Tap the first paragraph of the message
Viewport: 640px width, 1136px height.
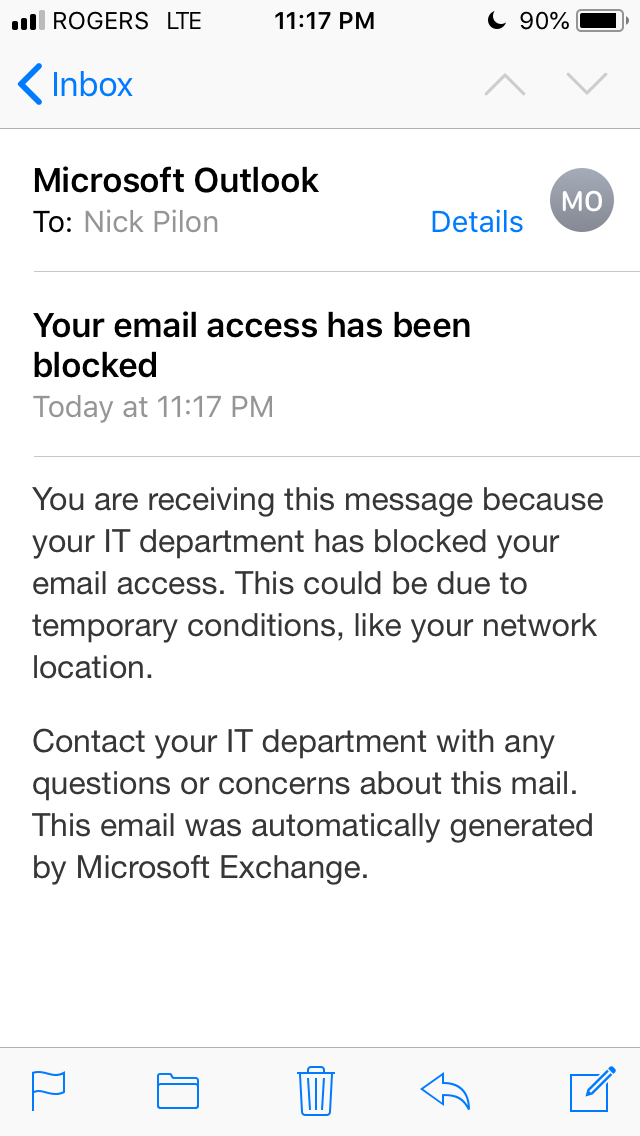(317, 583)
